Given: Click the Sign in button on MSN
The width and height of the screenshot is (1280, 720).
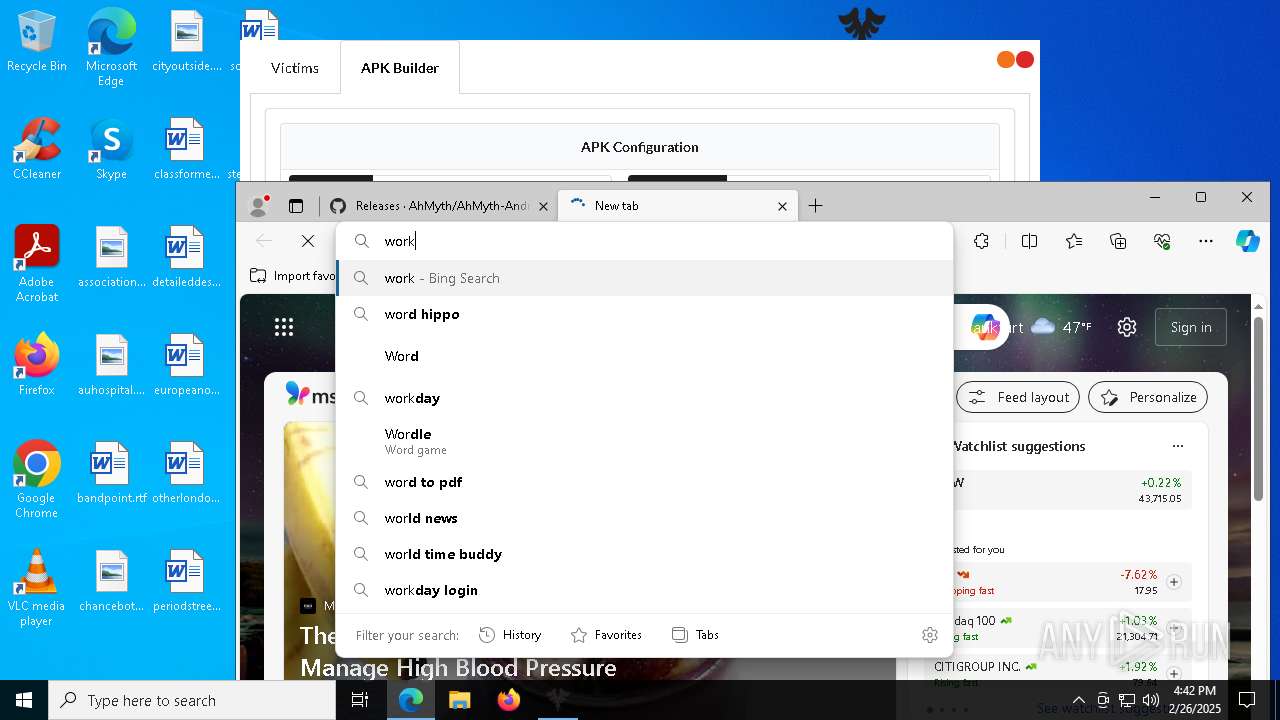Looking at the screenshot, I should pos(1191,327).
